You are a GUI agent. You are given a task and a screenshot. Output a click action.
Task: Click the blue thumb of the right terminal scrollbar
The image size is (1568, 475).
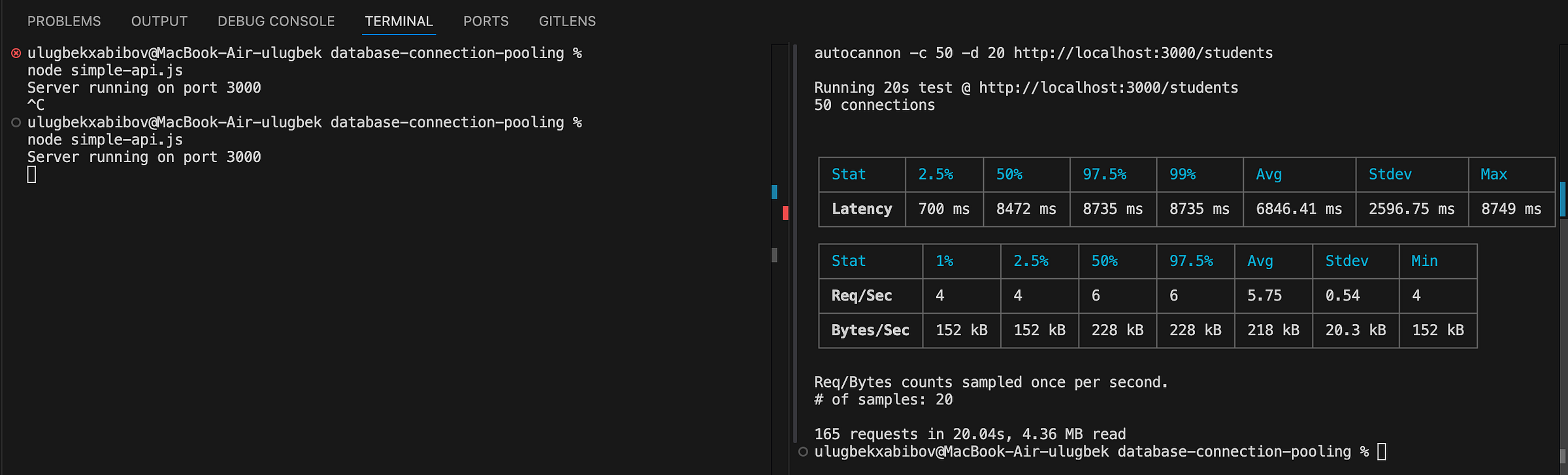click(1563, 199)
